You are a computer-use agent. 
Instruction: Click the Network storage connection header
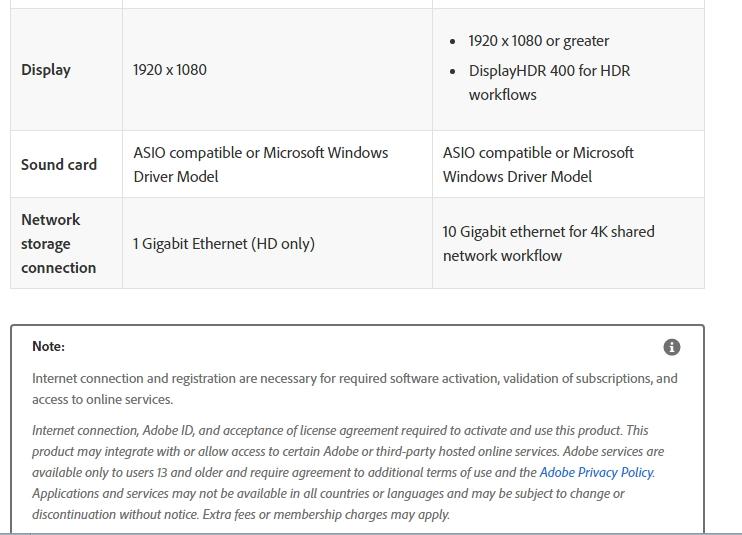click(x=59, y=244)
